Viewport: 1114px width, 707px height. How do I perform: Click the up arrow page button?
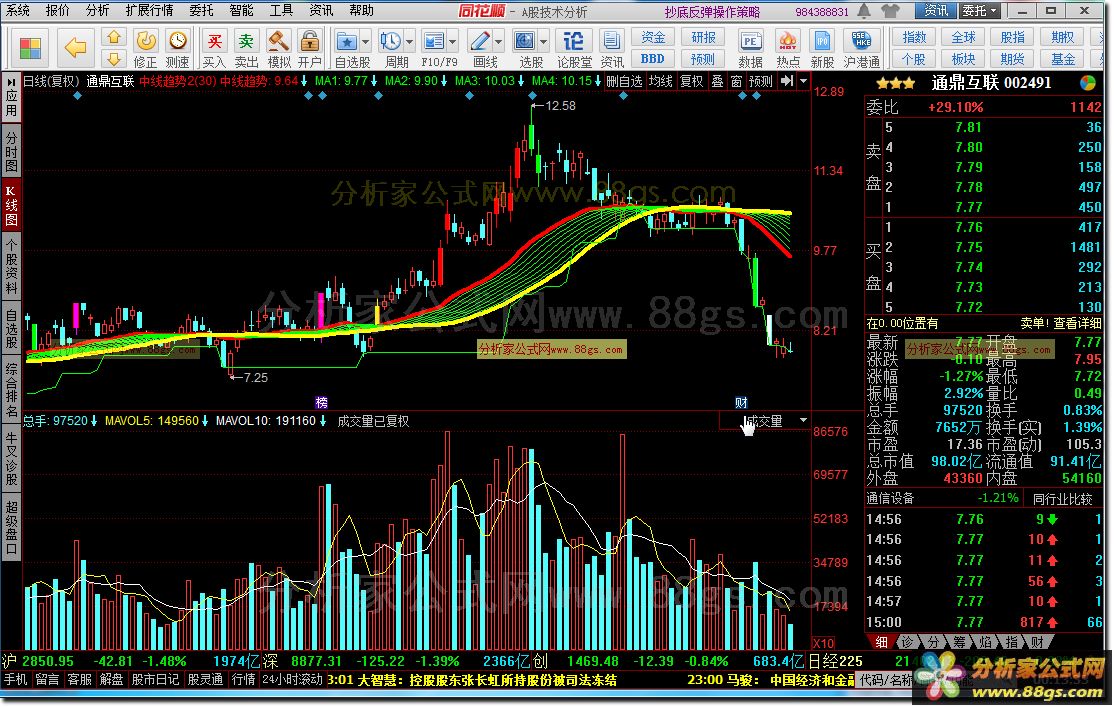click(x=114, y=38)
